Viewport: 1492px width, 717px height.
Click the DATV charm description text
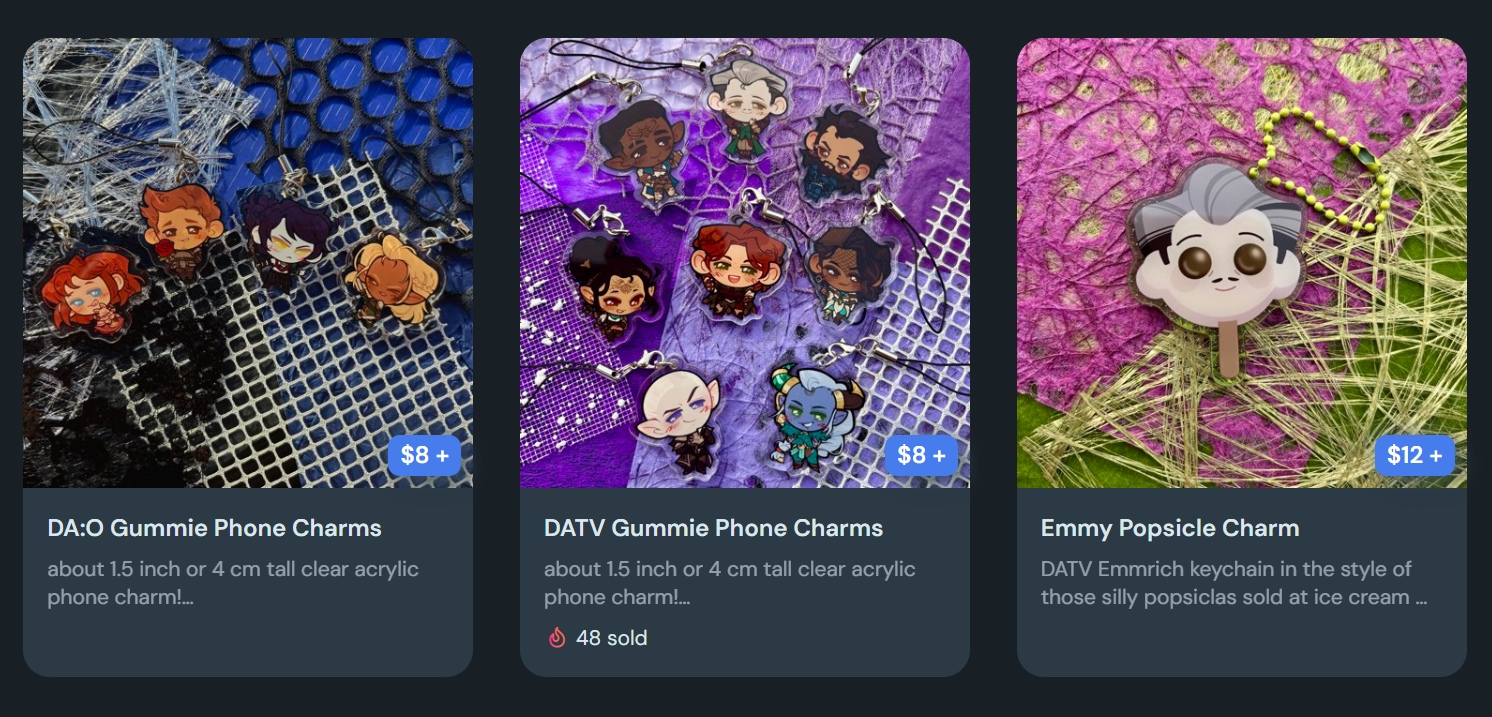tap(730, 583)
